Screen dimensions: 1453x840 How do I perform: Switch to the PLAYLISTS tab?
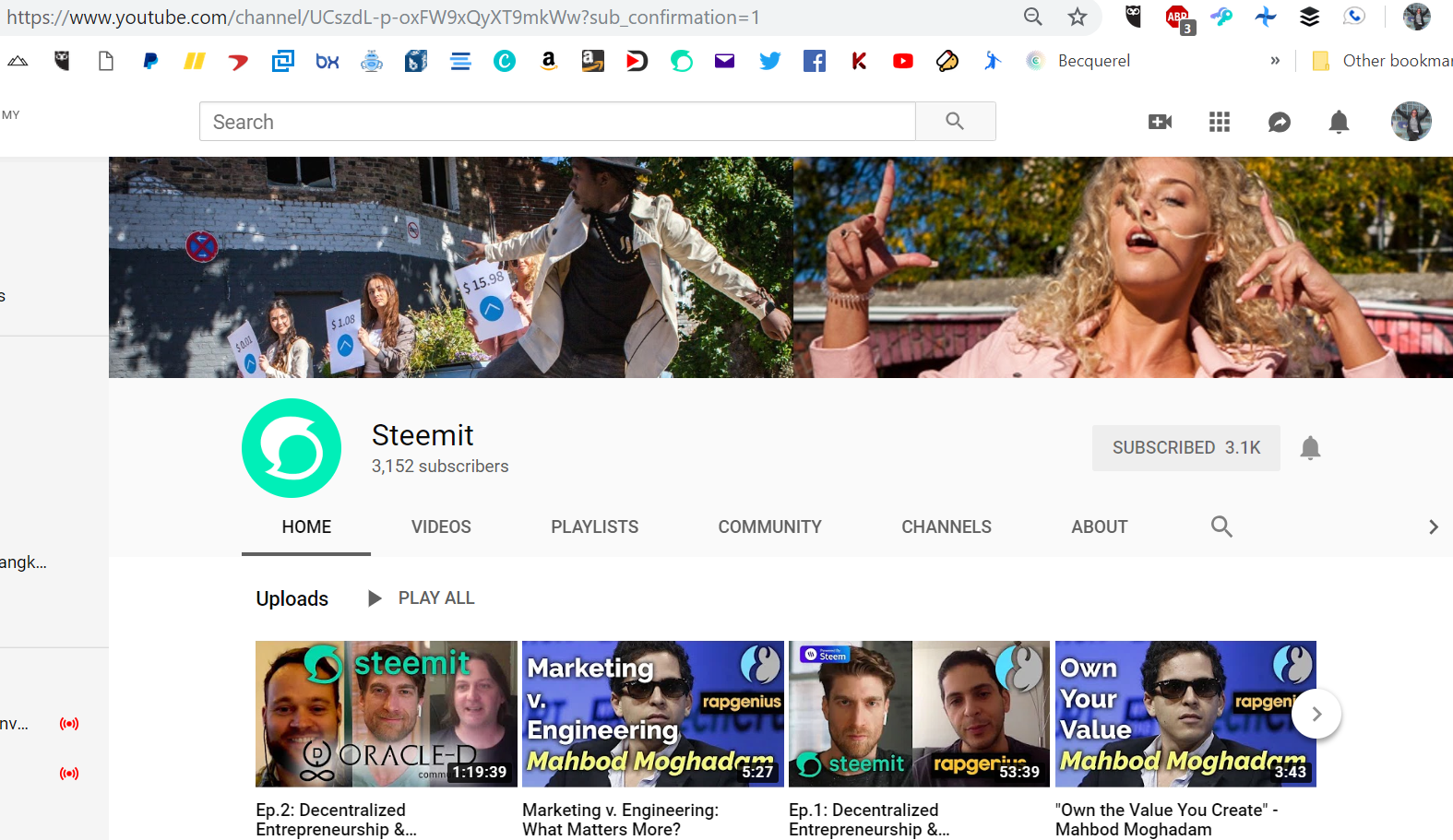pos(595,526)
